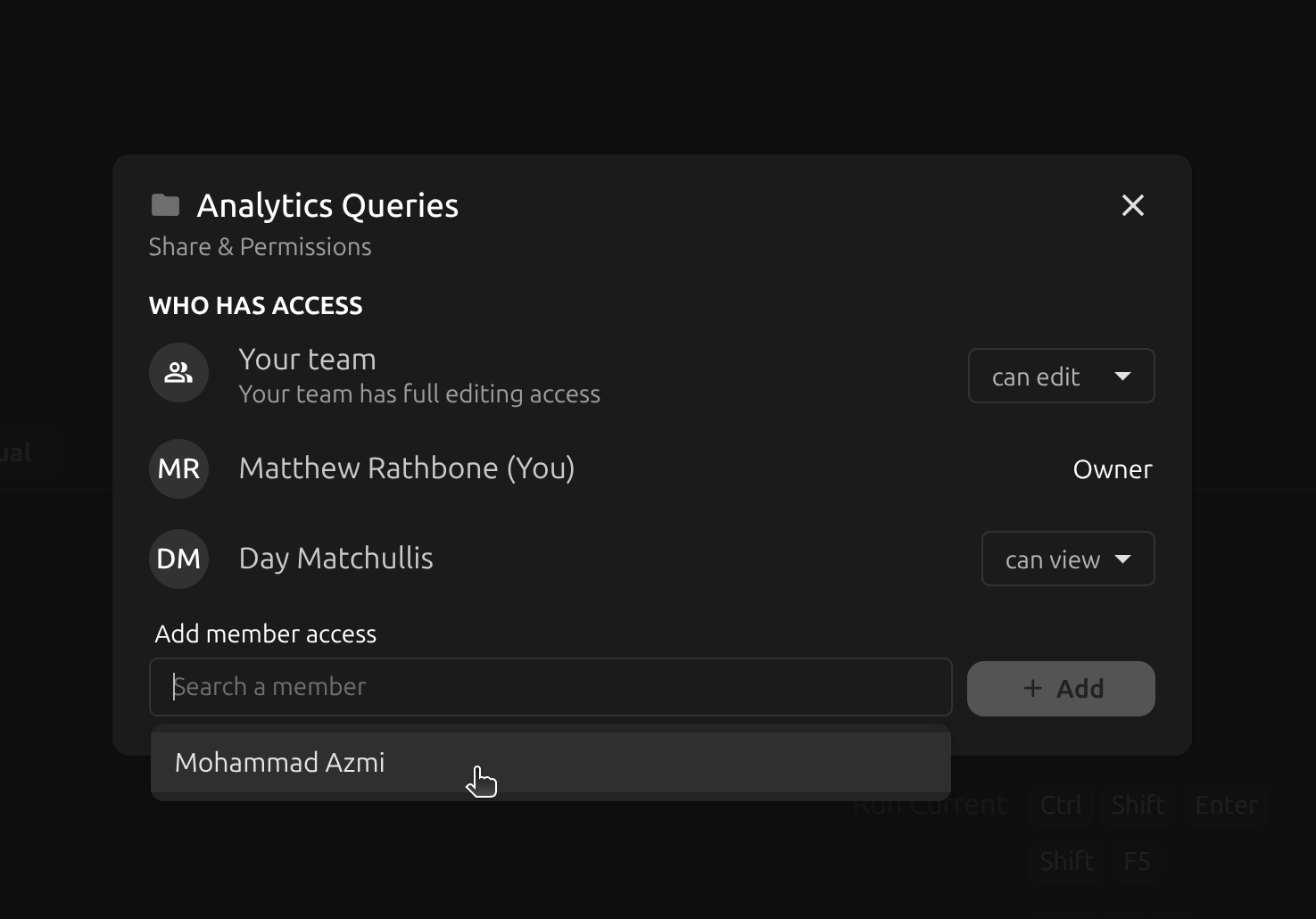Click the WHO HAS ACCESS heading
The image size is (1316, 919).
coord(255,305)
